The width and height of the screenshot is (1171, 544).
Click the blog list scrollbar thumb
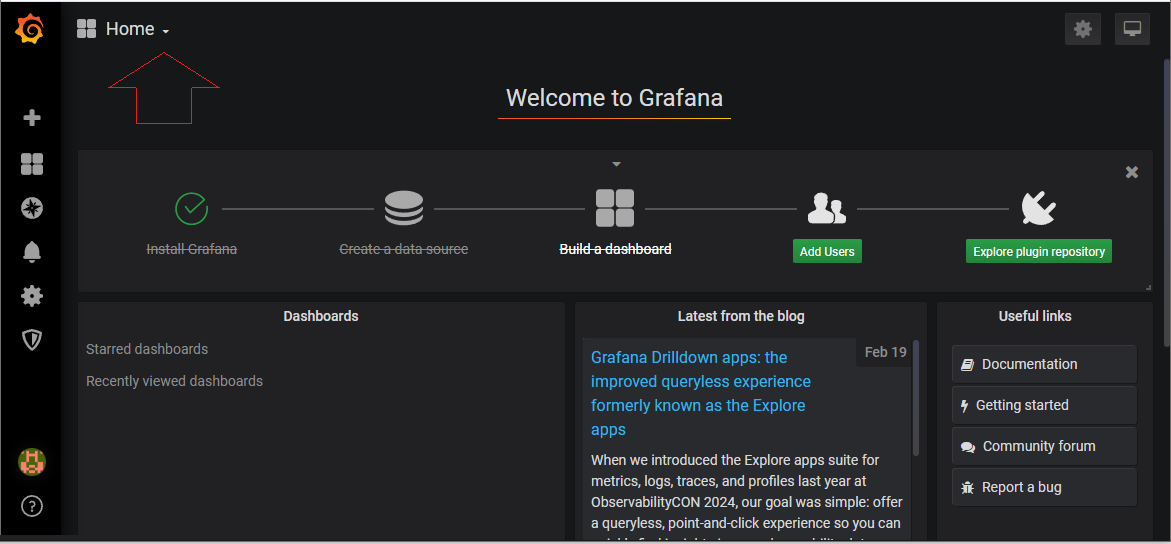[916, 398]
